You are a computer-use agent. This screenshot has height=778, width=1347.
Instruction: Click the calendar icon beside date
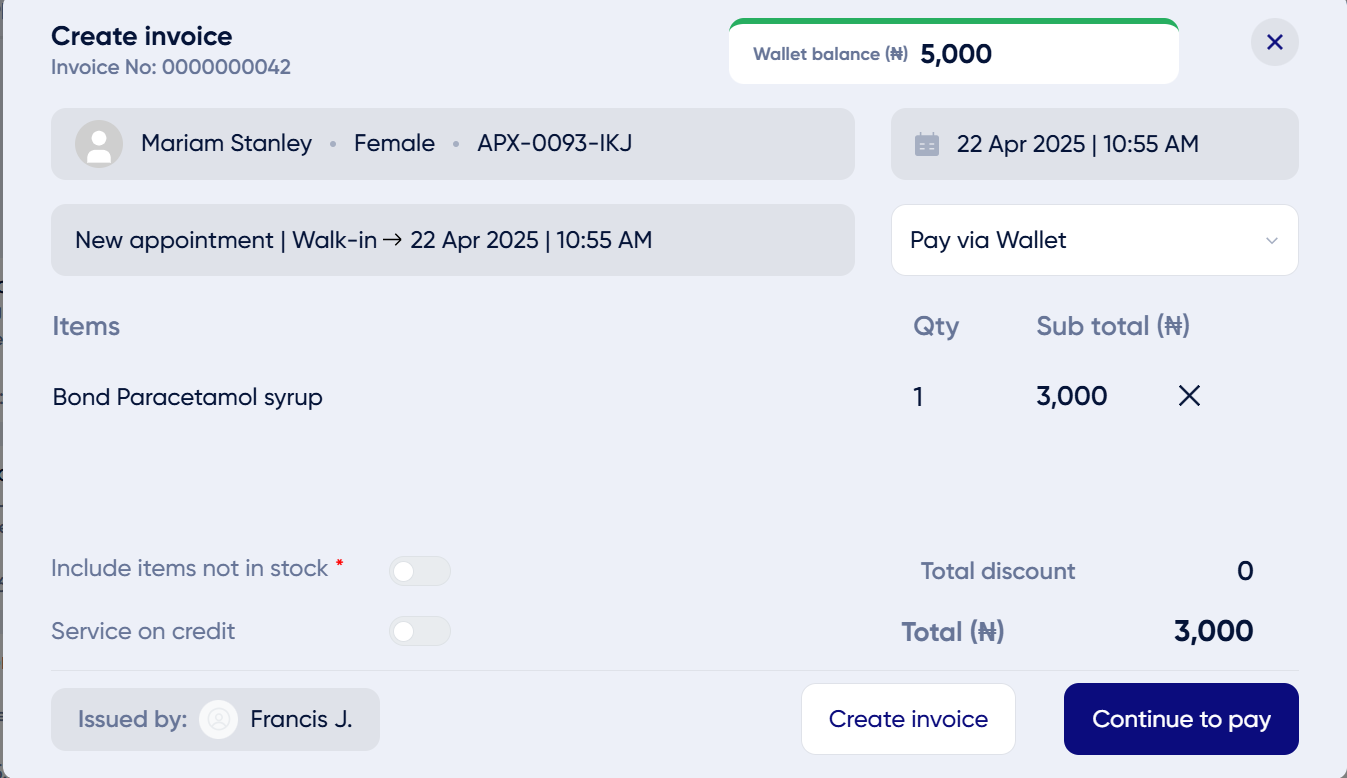click(927, 144)
